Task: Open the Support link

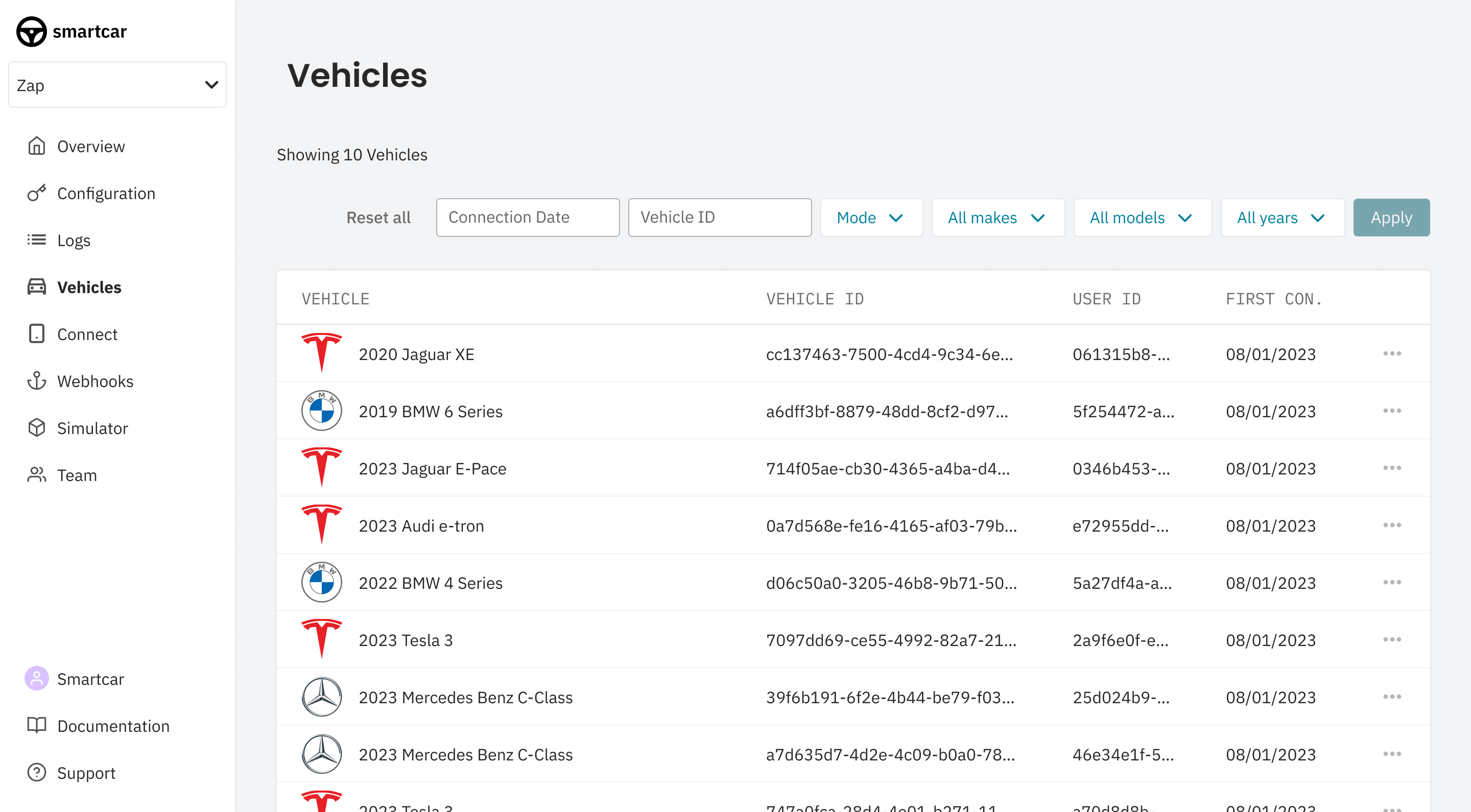Action: click(x=86, y=773)
